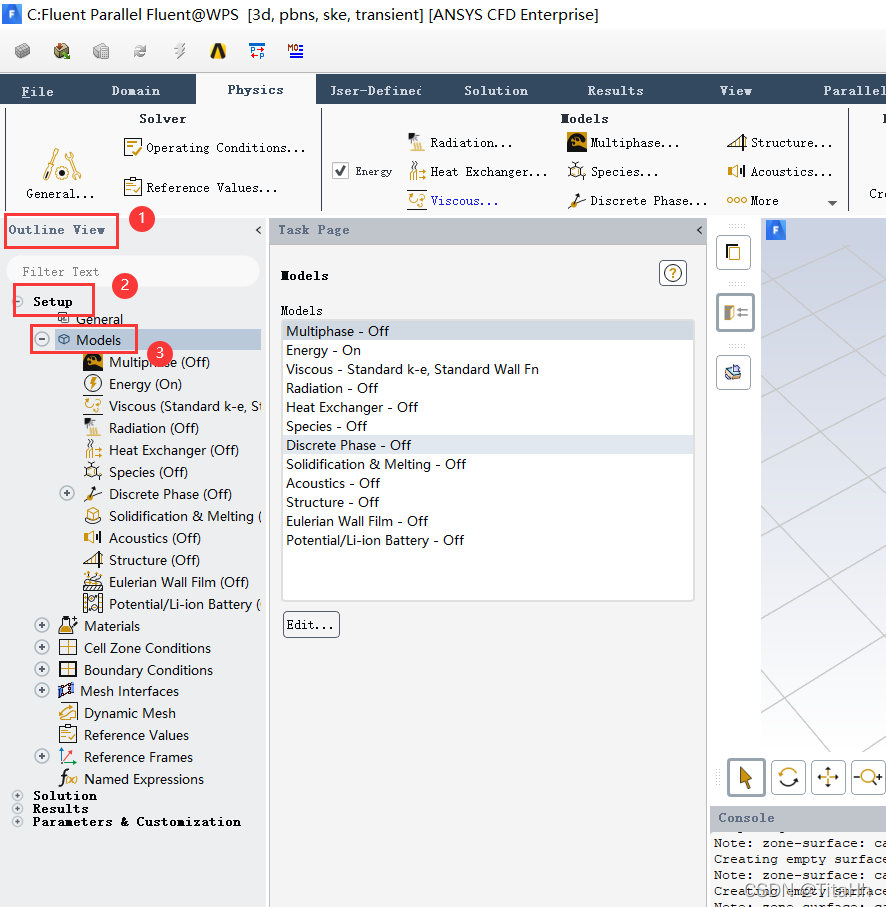Select 'Viscous - Standard k-e' list row
The image size is (886, 907).
click(x=487, y=369)
